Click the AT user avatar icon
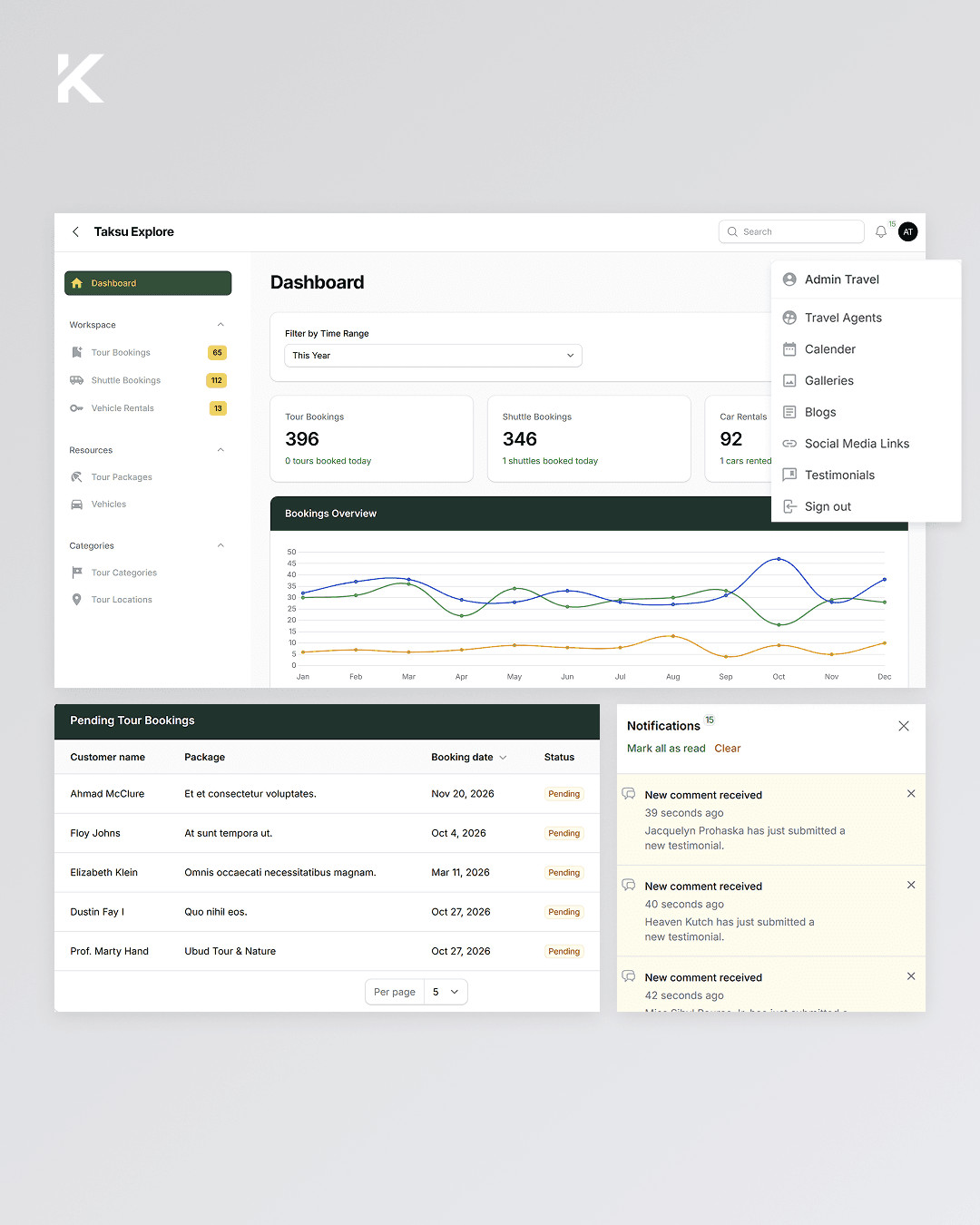 click(908, 232)
